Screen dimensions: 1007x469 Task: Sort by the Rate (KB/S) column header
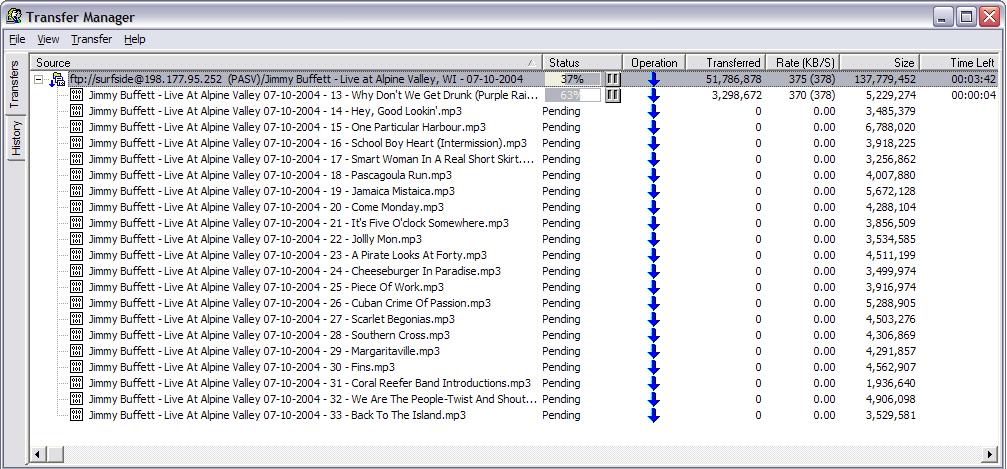[803, 62]
